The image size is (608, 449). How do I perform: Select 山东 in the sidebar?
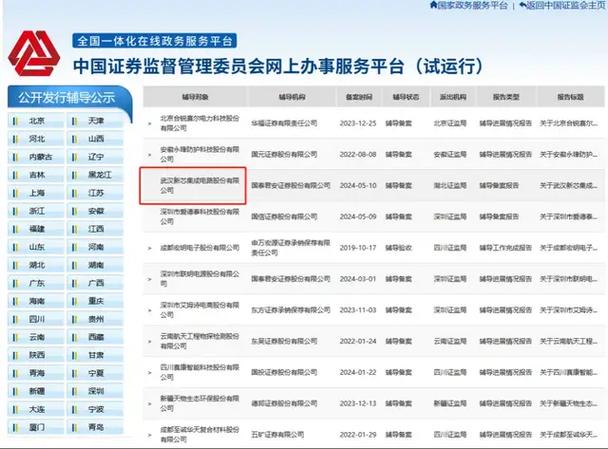36,247
